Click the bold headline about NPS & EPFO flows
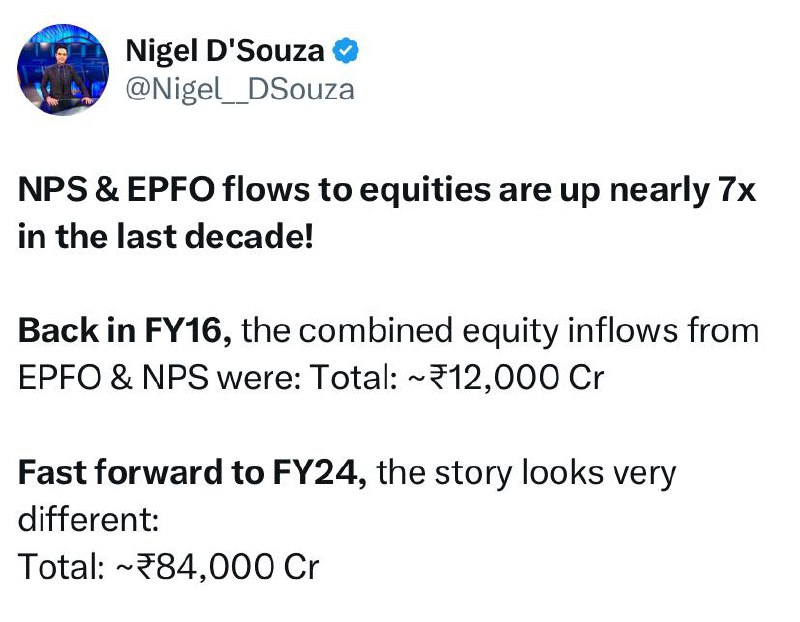This screenshot has height=622, width=800. (387, 192)
